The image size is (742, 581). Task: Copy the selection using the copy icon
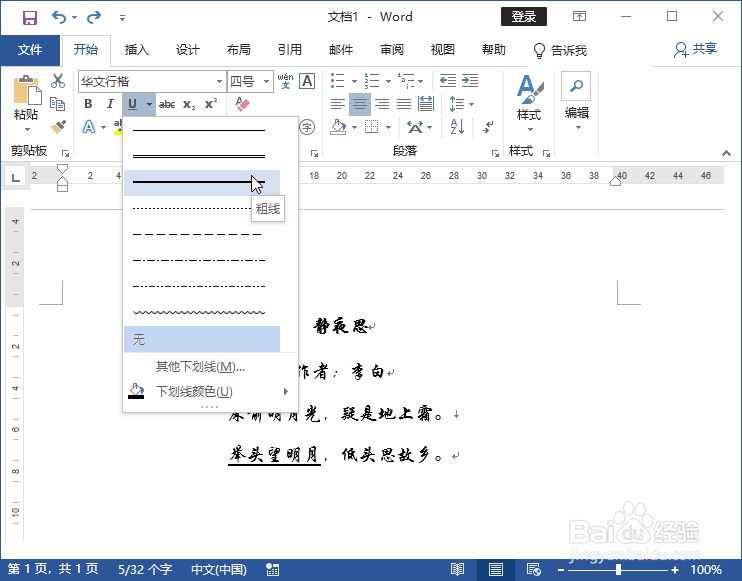tap(58, 104)
